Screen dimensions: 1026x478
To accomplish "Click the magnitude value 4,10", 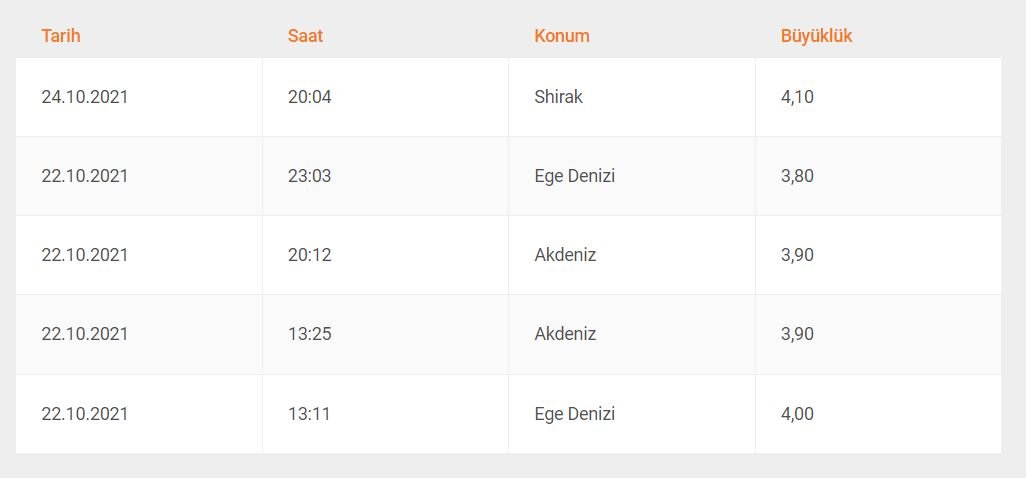I will tap(797, 97).
